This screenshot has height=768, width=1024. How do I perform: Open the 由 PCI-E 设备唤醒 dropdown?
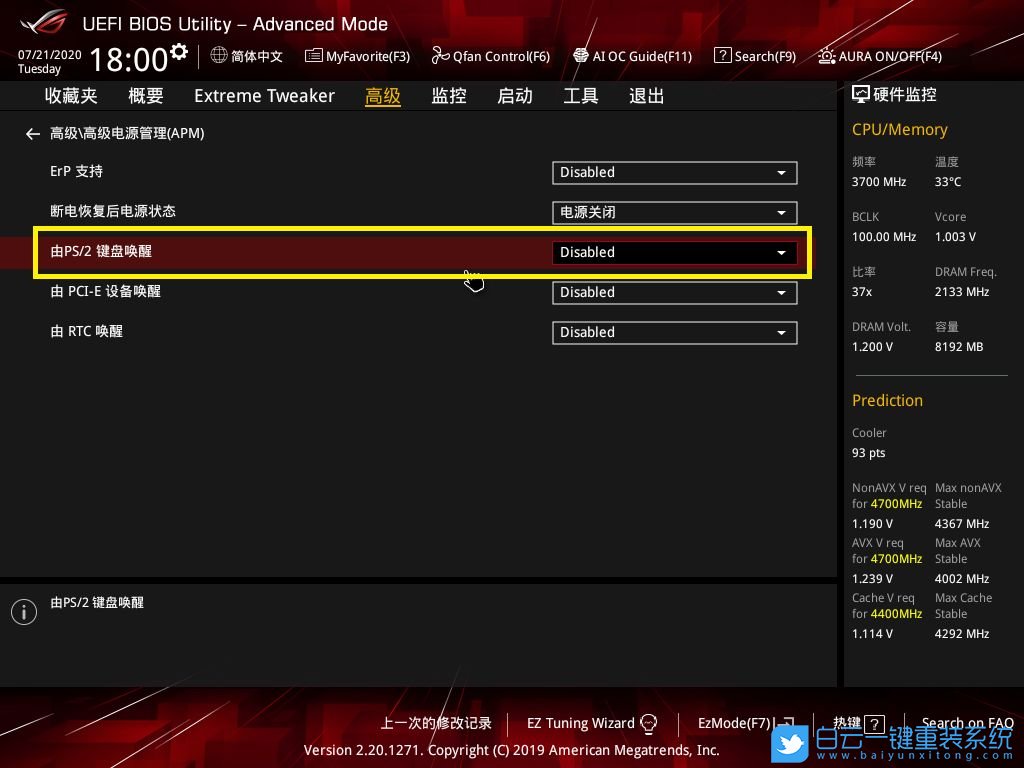pos(674,293)
